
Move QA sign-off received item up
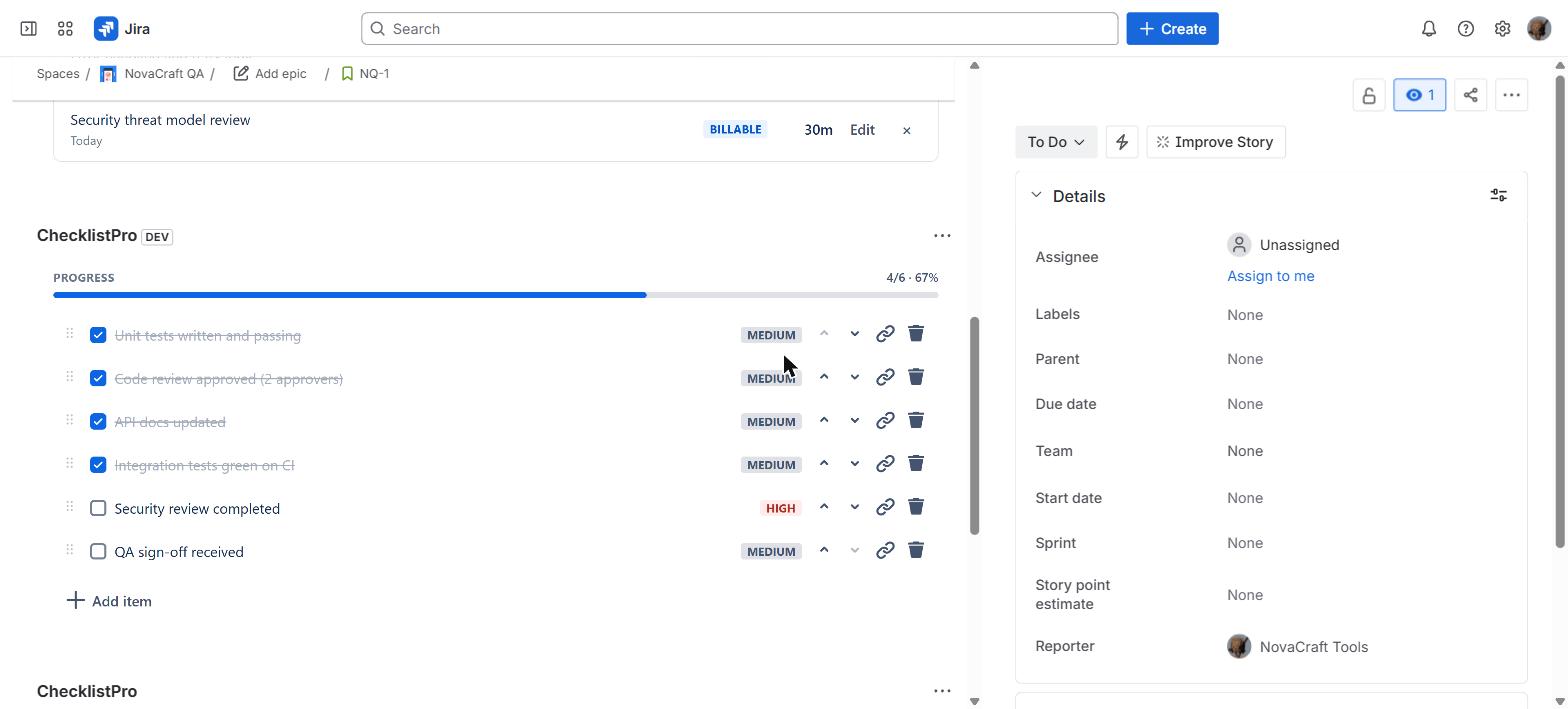tap(824, 551)
